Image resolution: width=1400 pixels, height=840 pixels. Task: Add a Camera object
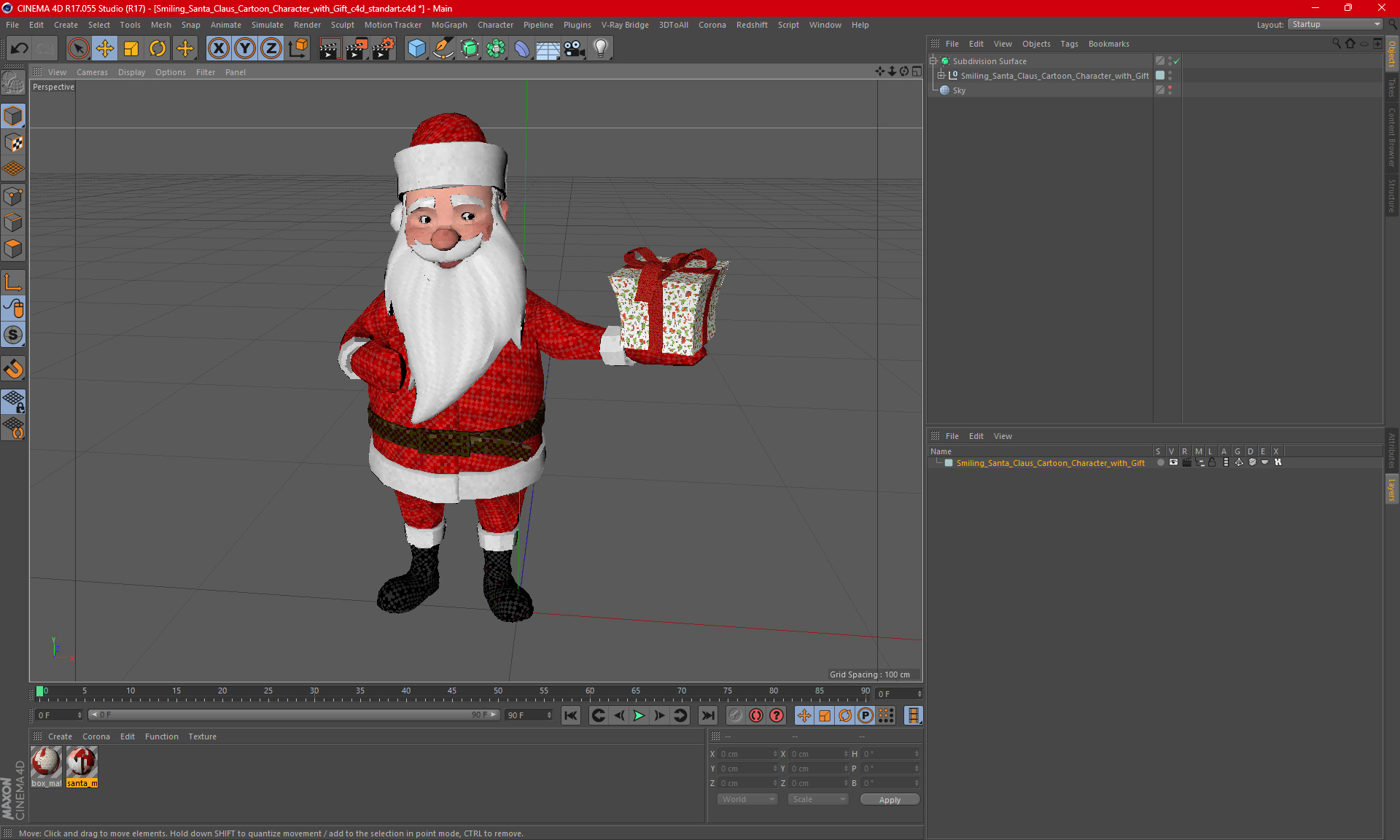coord(575,48)
